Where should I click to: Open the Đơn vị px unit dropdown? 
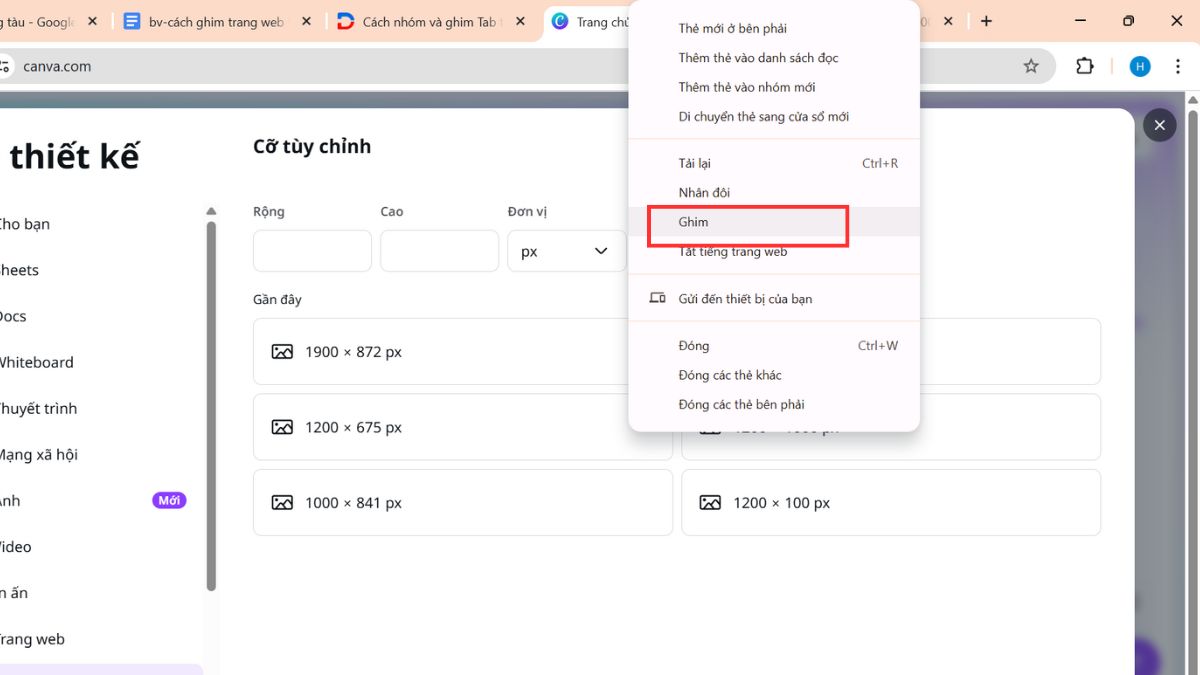[566, 251]
